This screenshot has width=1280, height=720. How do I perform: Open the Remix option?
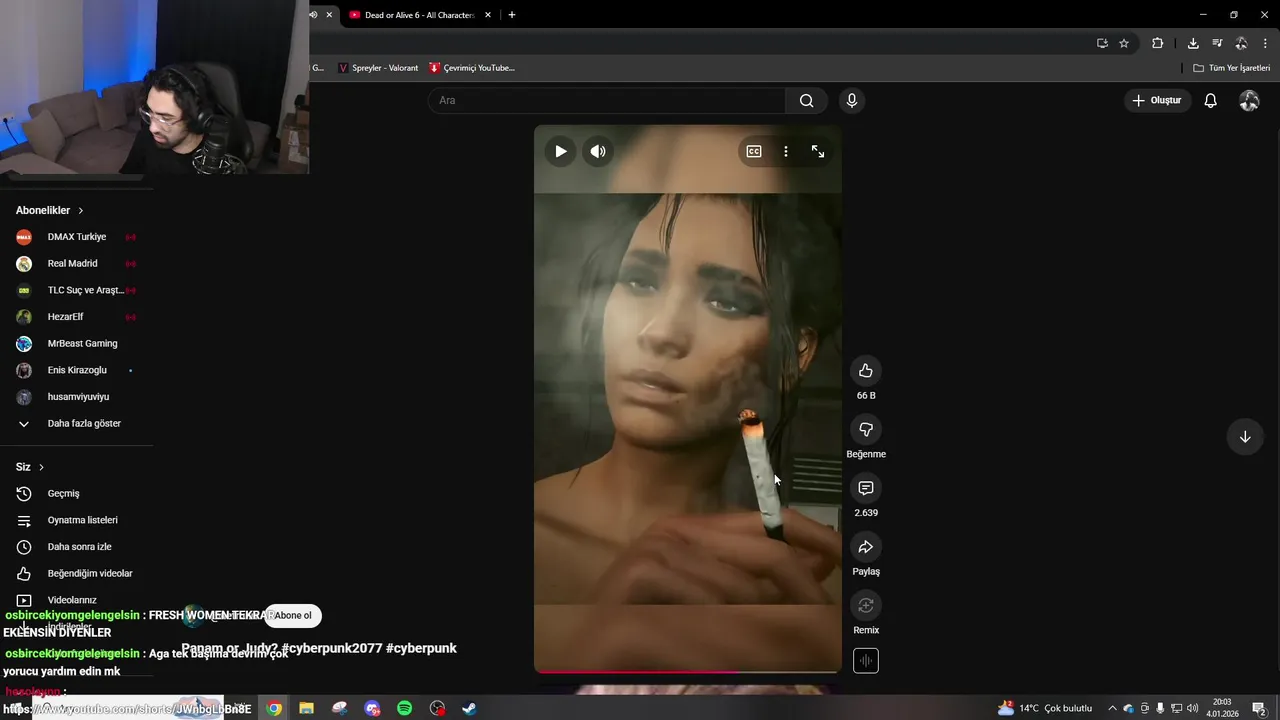click(x=866, y=606)
